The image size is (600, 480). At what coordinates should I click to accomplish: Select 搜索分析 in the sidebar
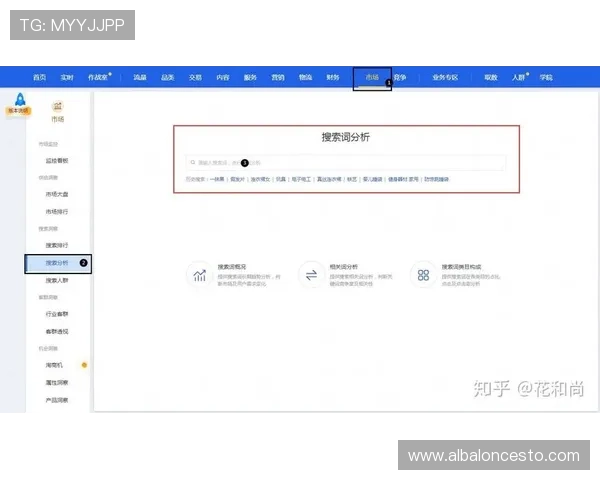(58, 264)
